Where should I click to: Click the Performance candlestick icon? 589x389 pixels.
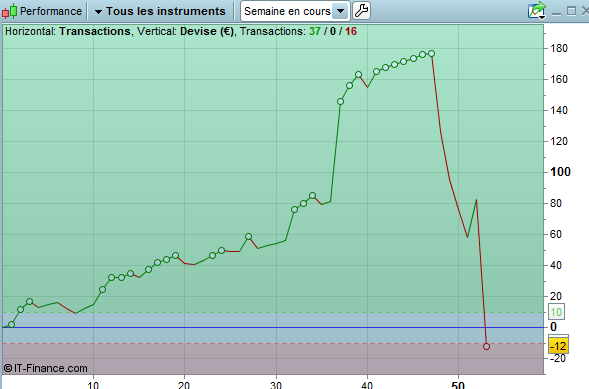click(x=9, y=11)
